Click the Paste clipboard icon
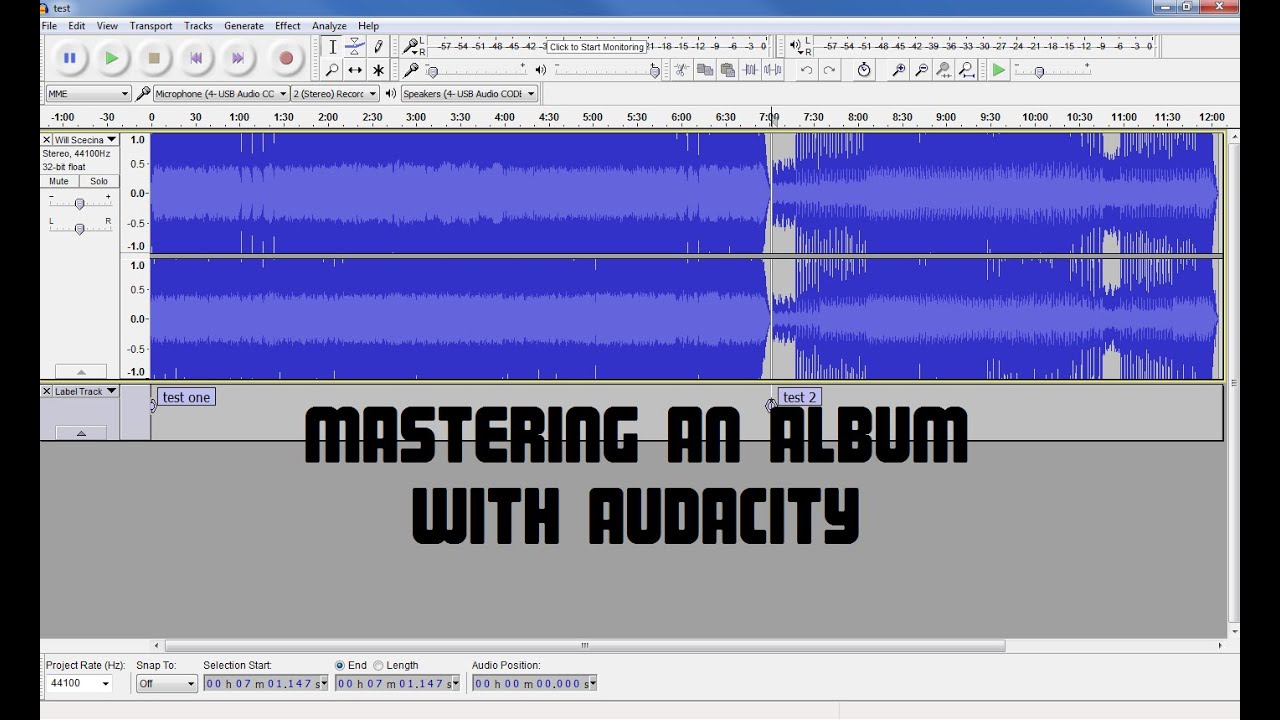Viewport: 1280px width, 720px height. 728,70
